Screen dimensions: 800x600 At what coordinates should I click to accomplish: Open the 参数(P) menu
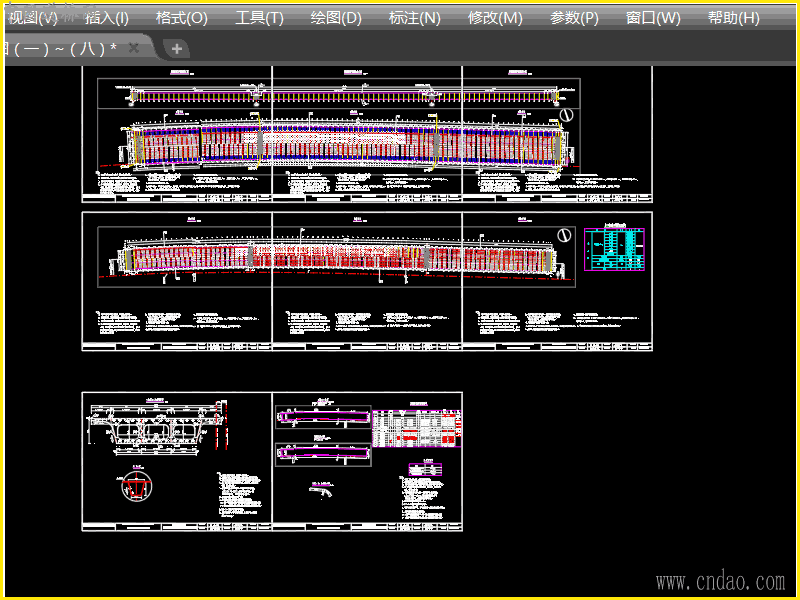coord(574,18)
